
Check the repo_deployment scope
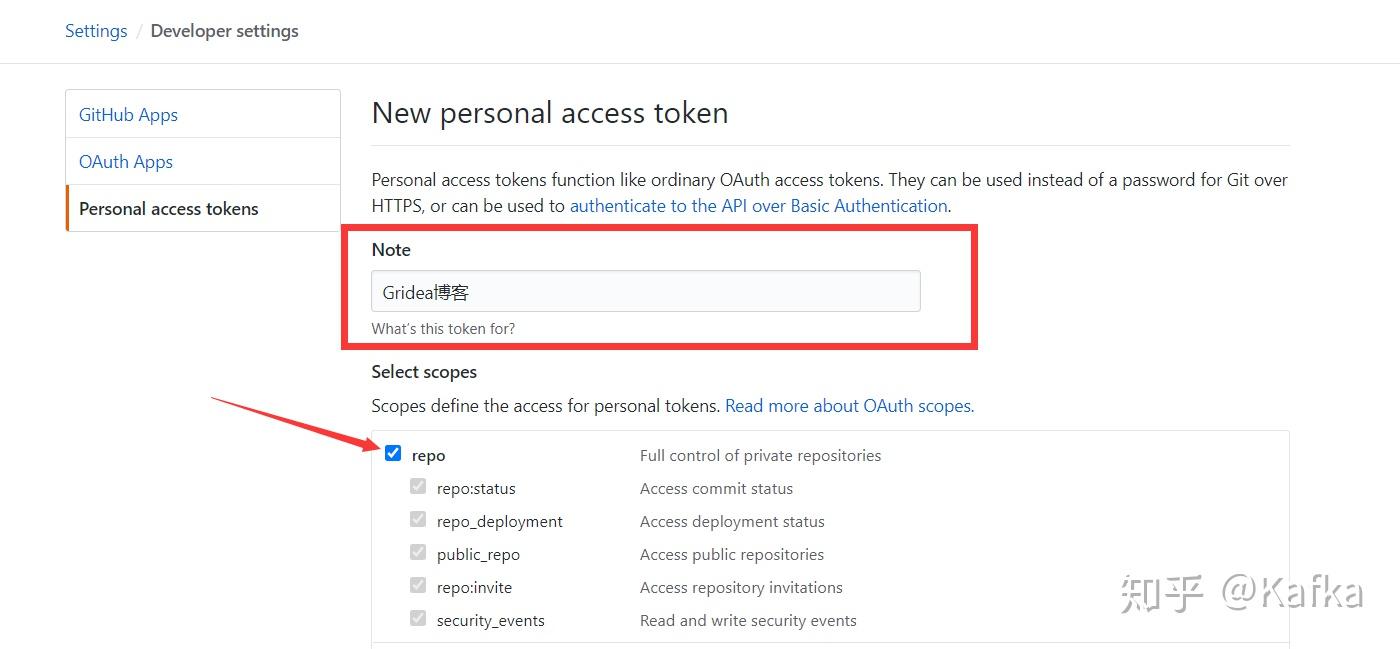click(417, 519)
